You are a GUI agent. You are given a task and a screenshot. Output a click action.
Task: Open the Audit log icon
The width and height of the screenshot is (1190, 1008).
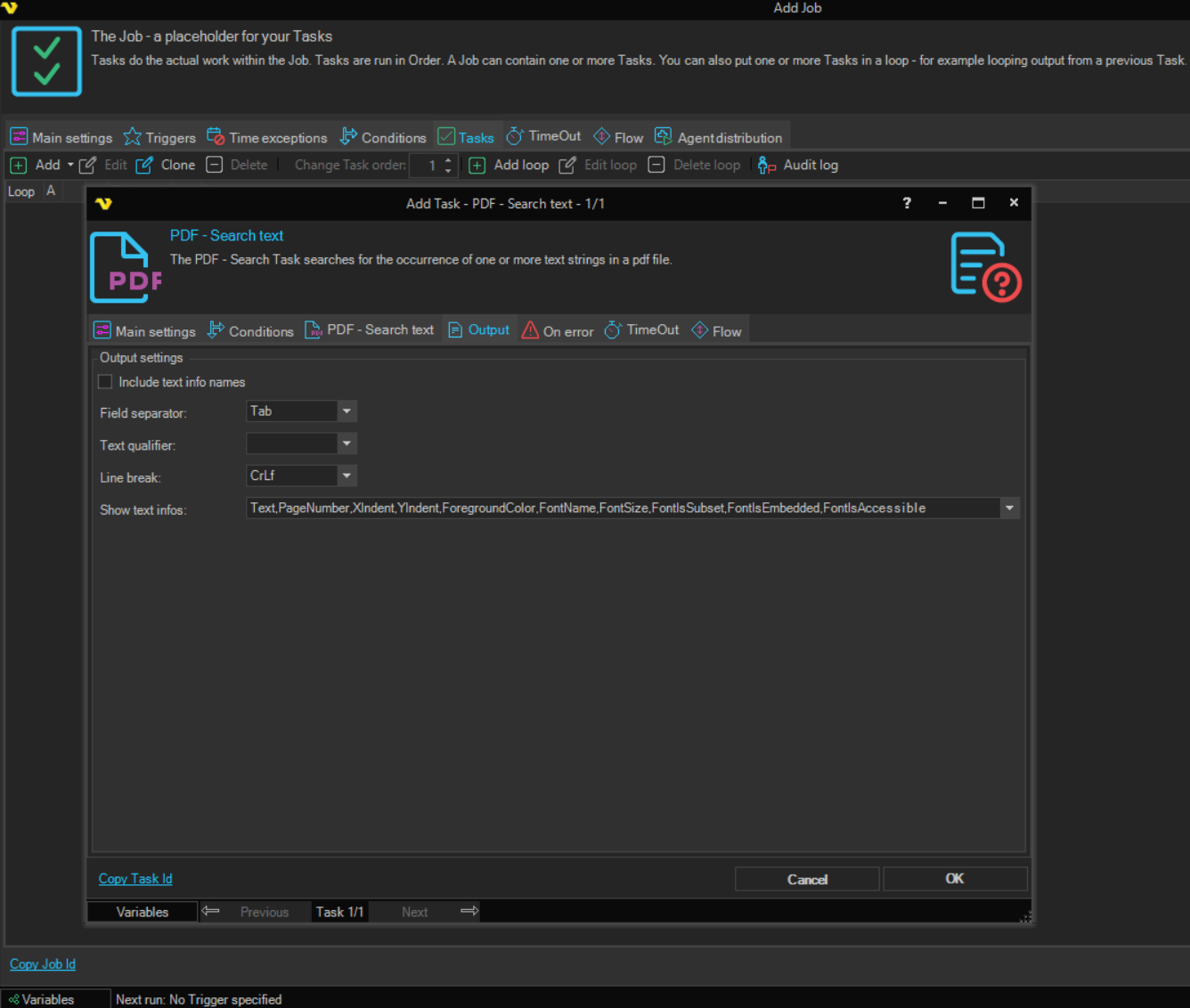pos(766,165)
